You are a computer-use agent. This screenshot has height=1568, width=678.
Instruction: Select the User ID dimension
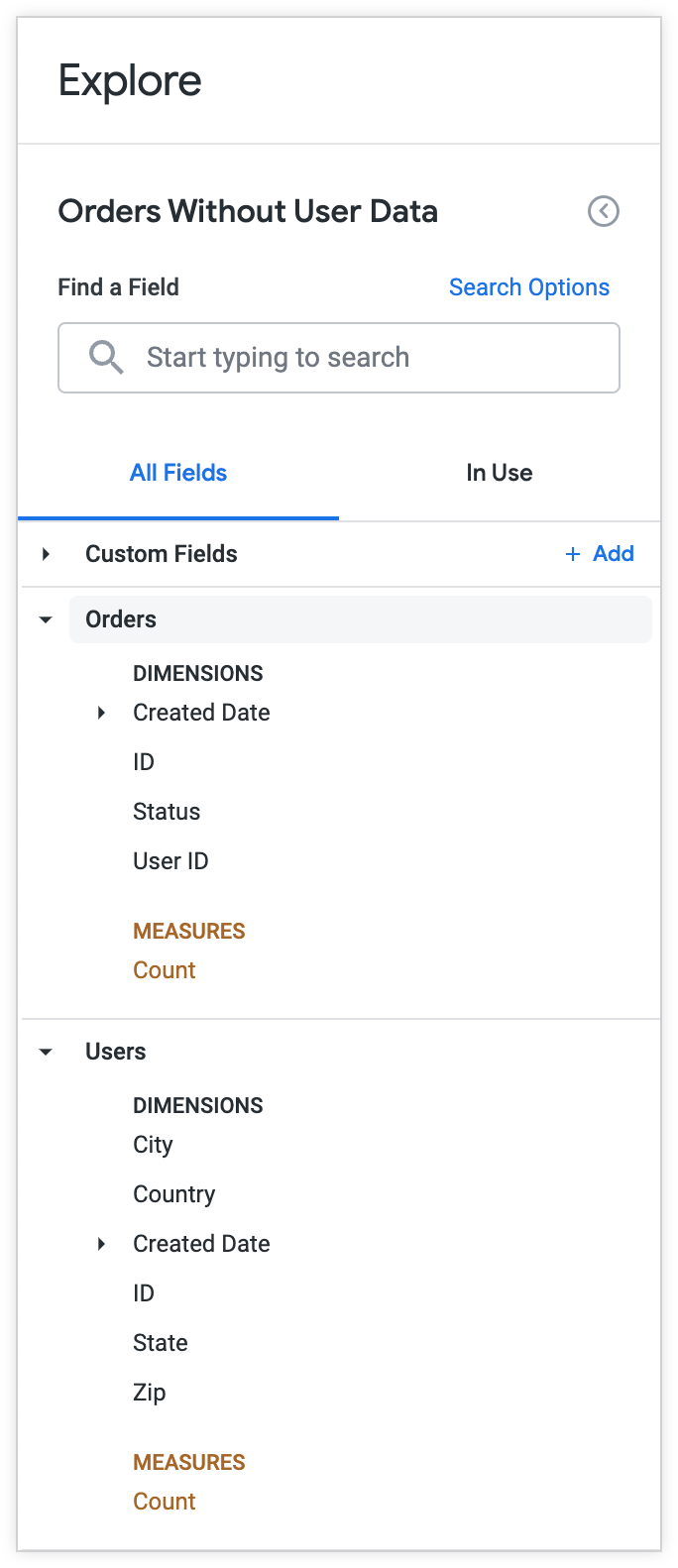click(x=170, y=860)
